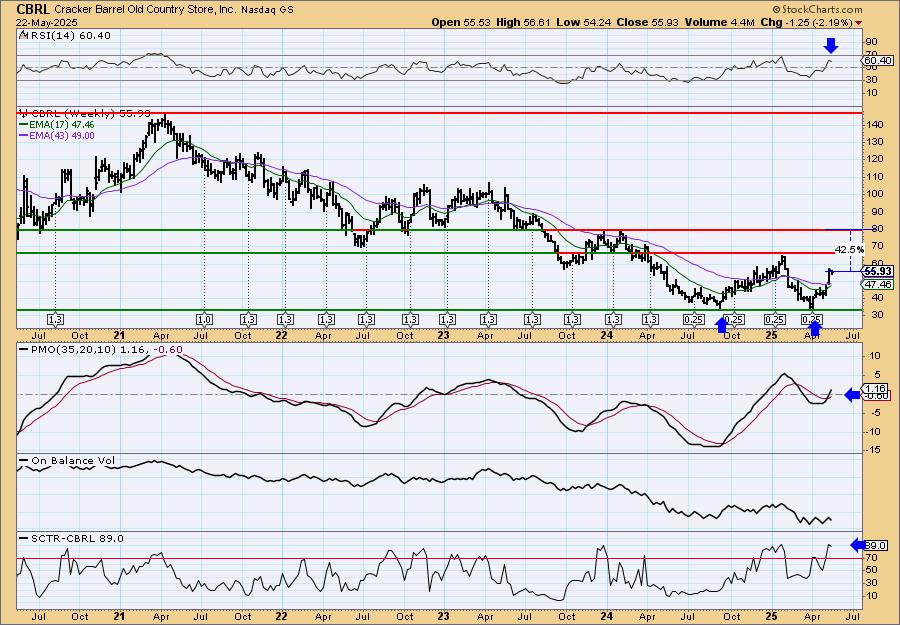Click the 110 price axis label
Viewport: 900px width, 625px height.
[875, 176]
